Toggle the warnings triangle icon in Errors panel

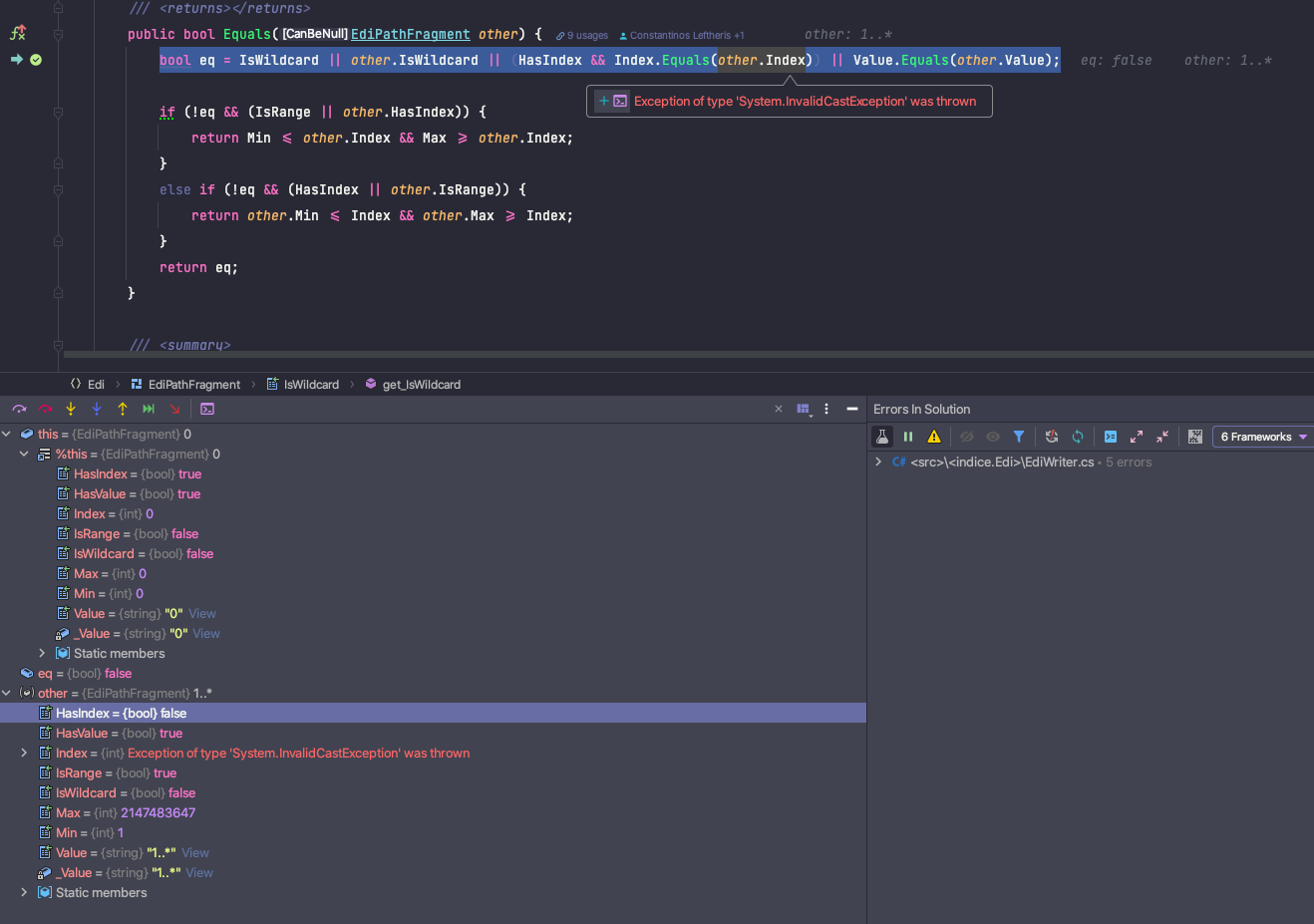[x=934, y=436]
